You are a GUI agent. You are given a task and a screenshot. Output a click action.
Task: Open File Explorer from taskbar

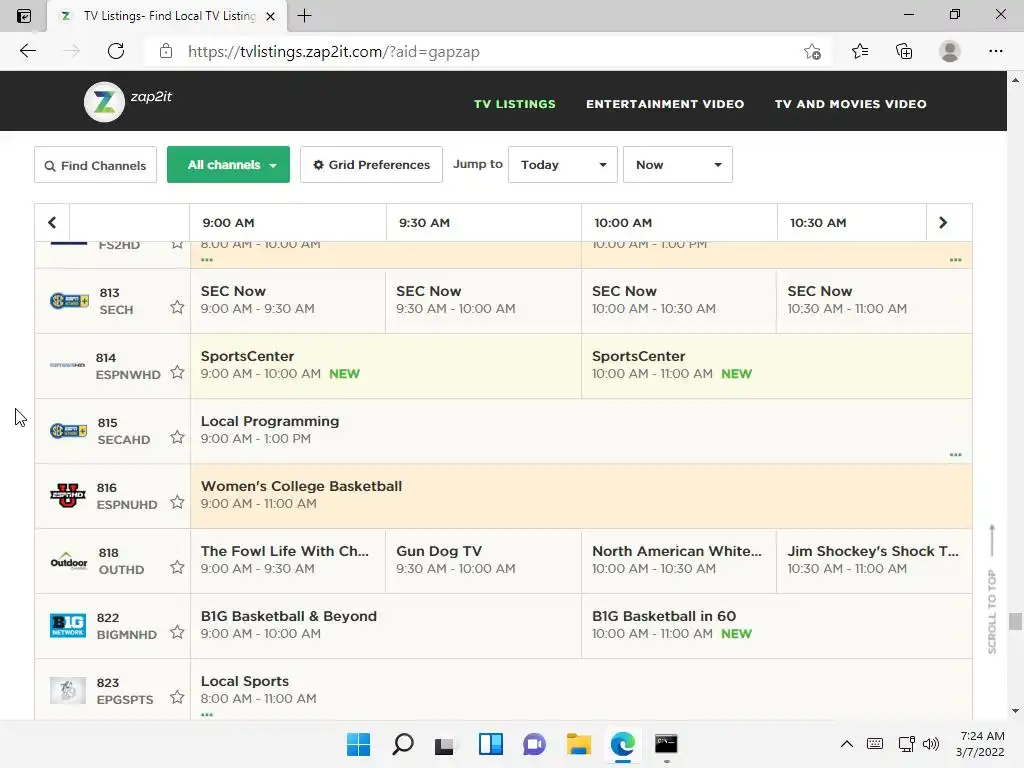pos(579,744)
